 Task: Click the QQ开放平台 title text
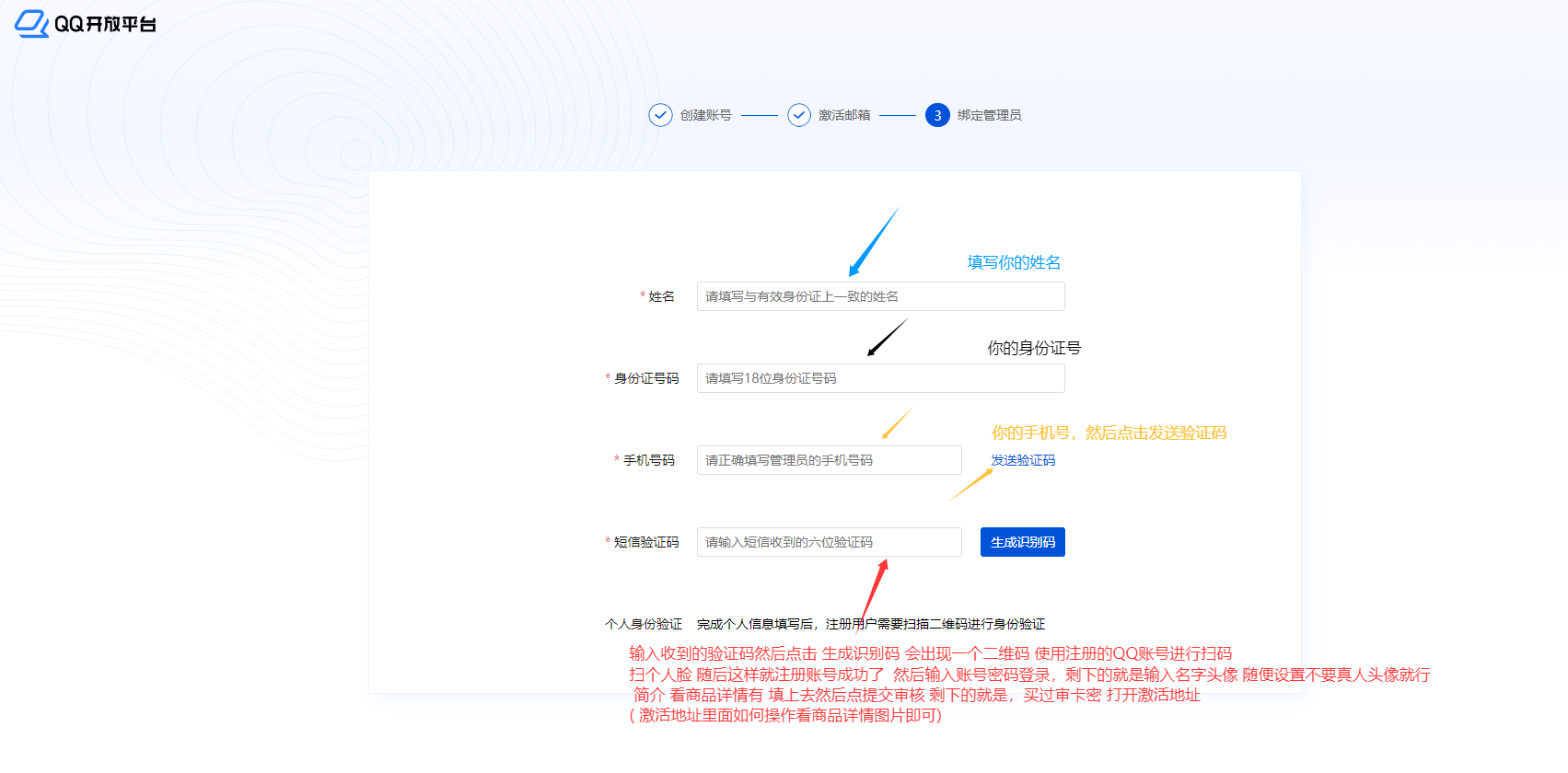click(105, 24)
